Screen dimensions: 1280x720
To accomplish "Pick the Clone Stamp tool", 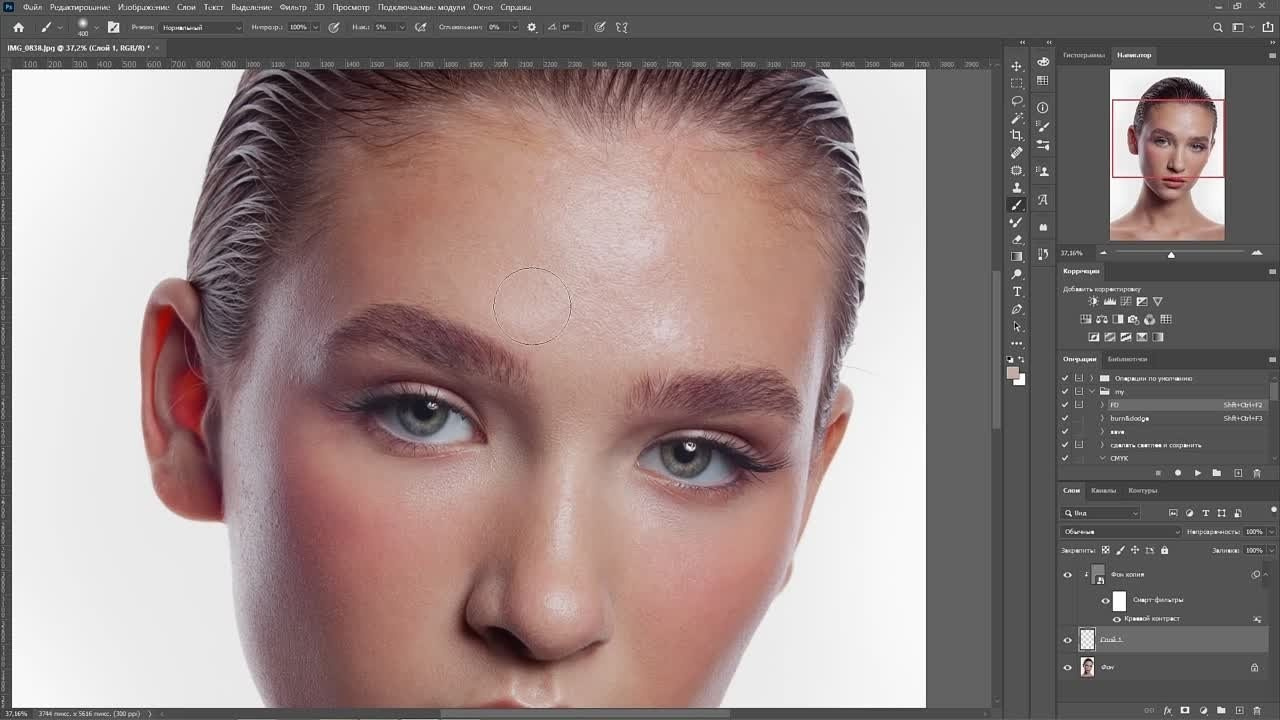I will click(1017, 187).
